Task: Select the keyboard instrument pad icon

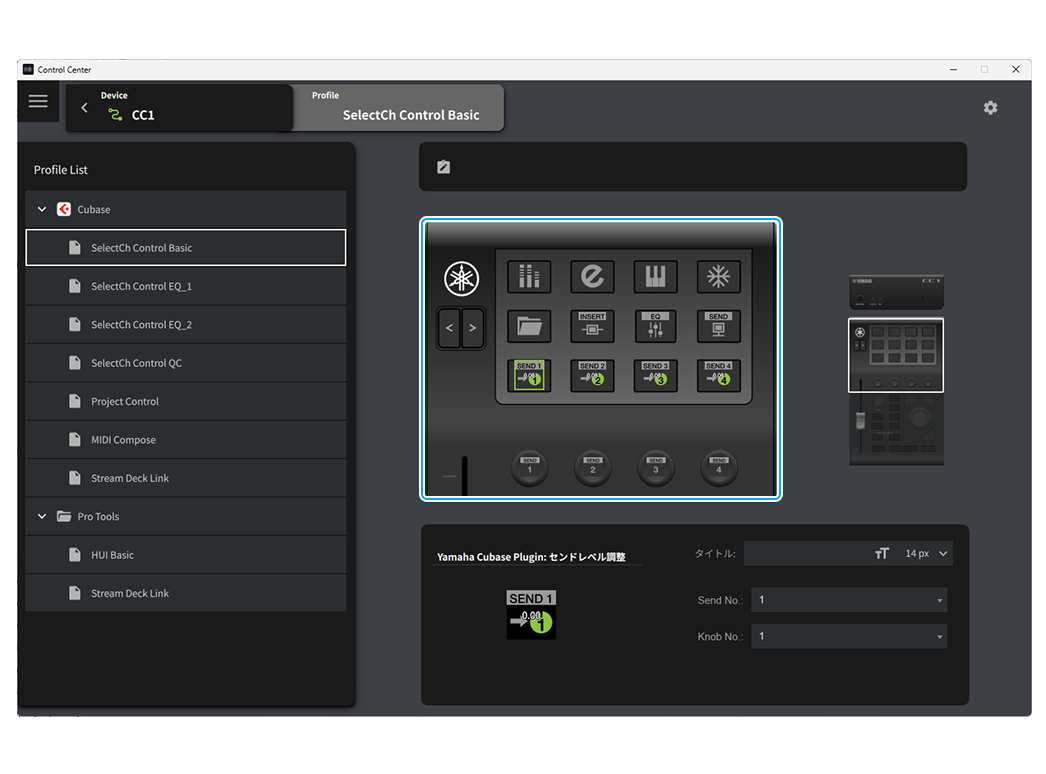Action: coord(655,277)
